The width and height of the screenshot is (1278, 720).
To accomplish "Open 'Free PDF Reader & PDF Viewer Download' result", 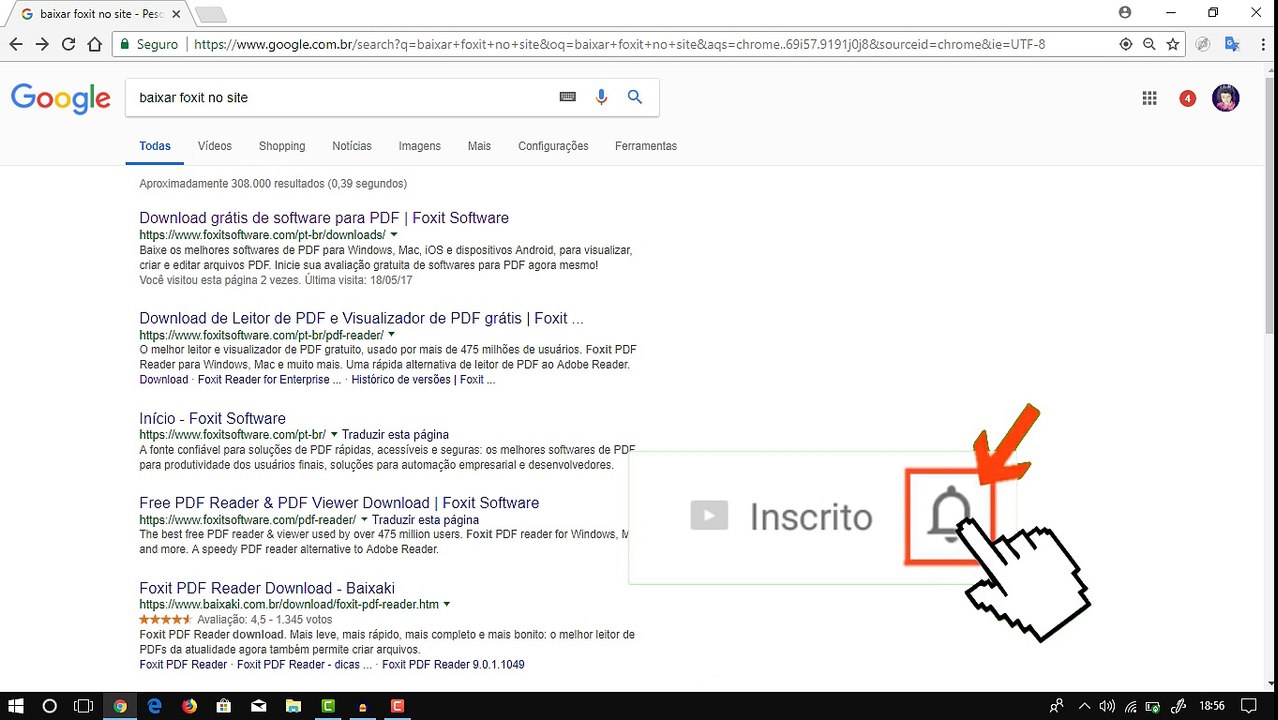I will [339, 503].
